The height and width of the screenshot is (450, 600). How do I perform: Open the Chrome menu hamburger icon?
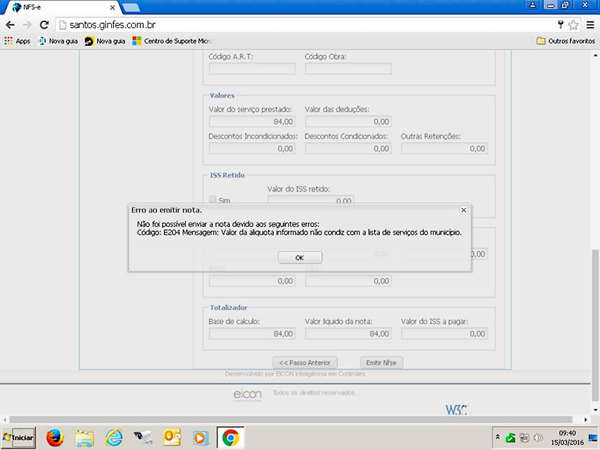coord(590,25)
